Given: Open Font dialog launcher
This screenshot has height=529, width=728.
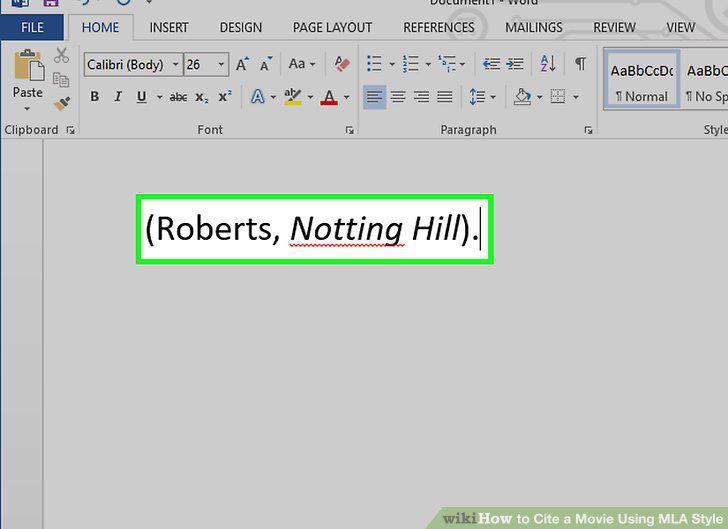Looking at the screenshot, I should click(x=350, y=131).
